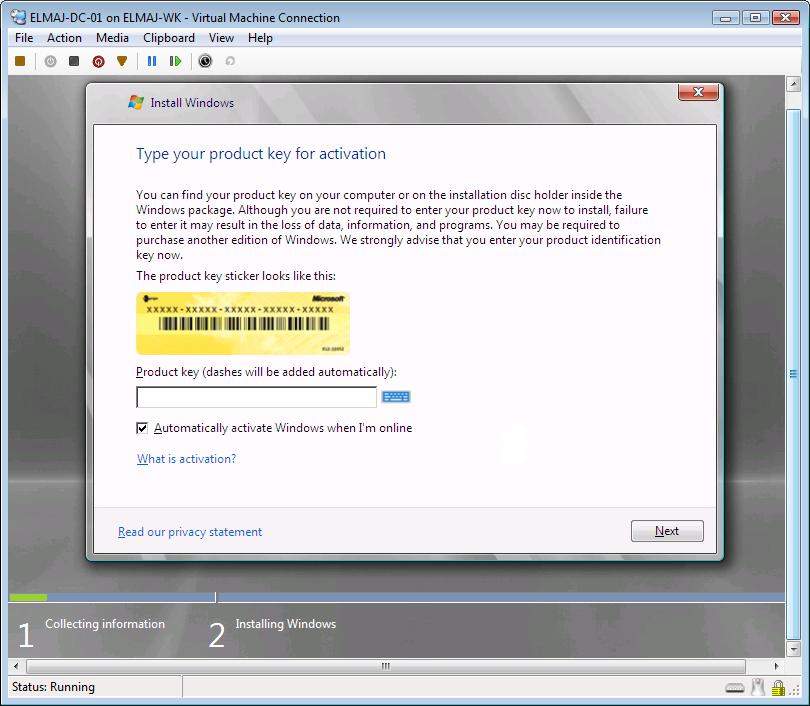Click the Ctrl+Alt+Delete toolbar icon
This screenshot has height=706, width=810.
20,61
